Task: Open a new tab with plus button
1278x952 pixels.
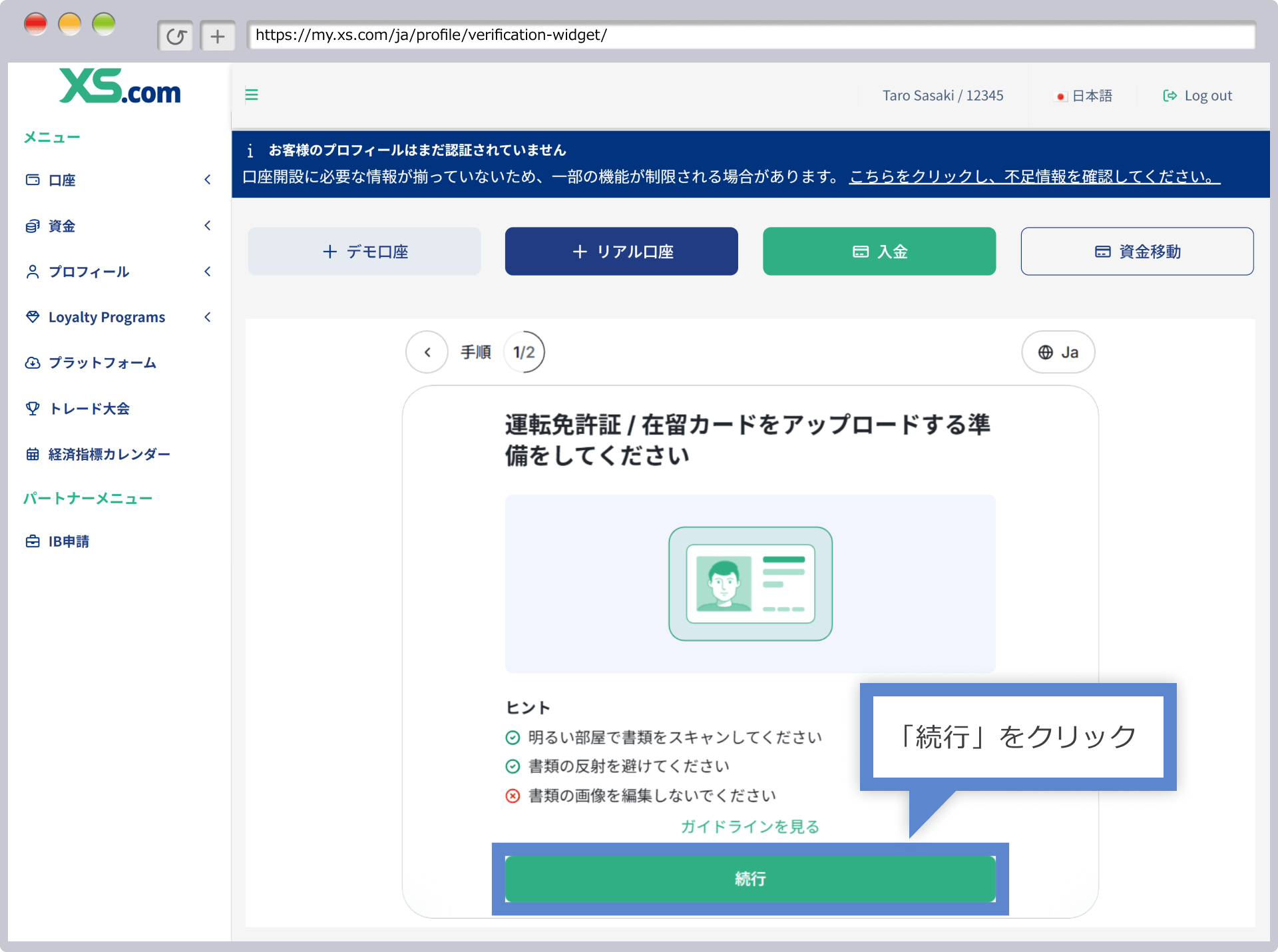Action: 218,36
